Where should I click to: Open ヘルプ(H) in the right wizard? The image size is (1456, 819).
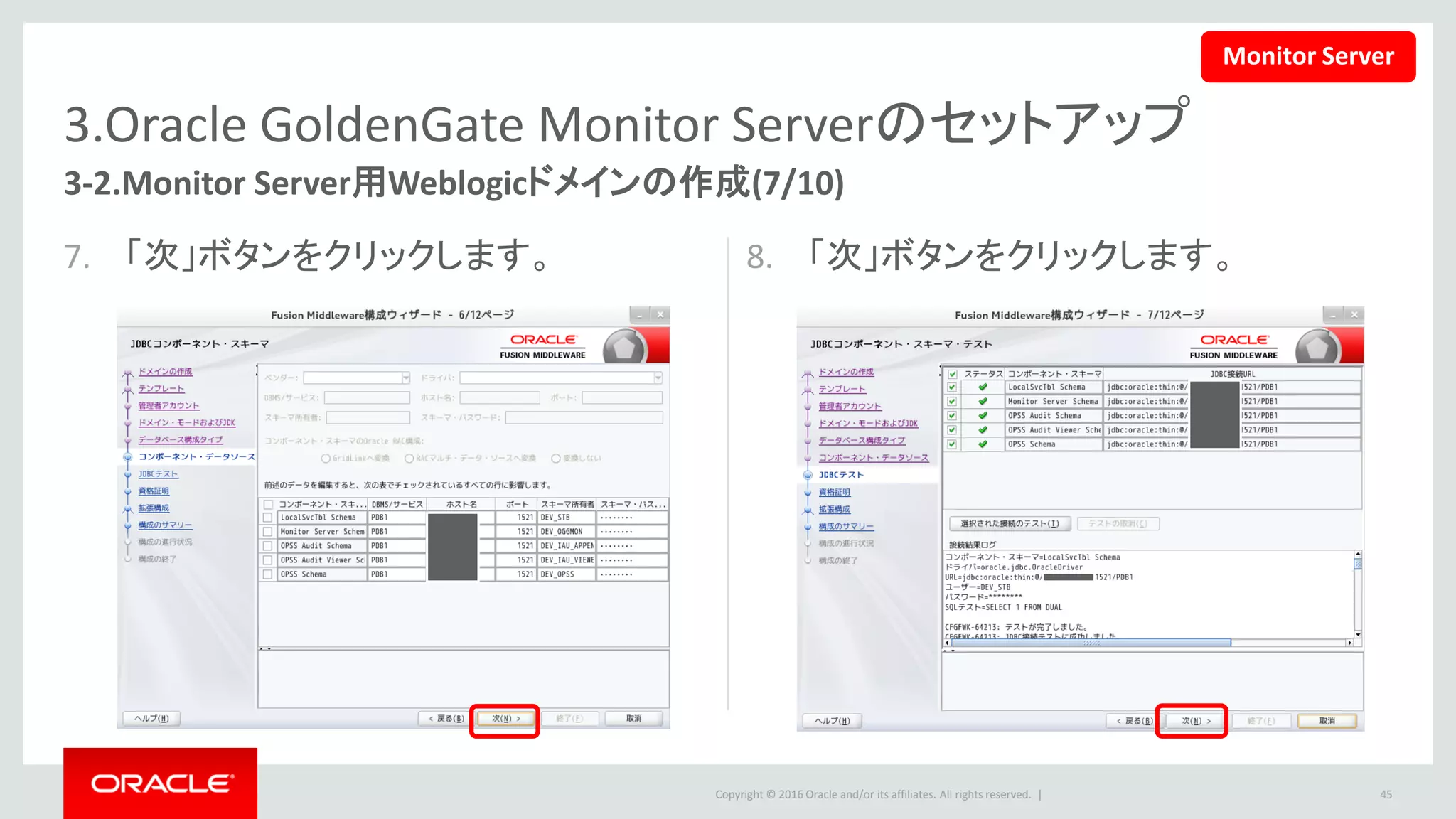(832, 721)
